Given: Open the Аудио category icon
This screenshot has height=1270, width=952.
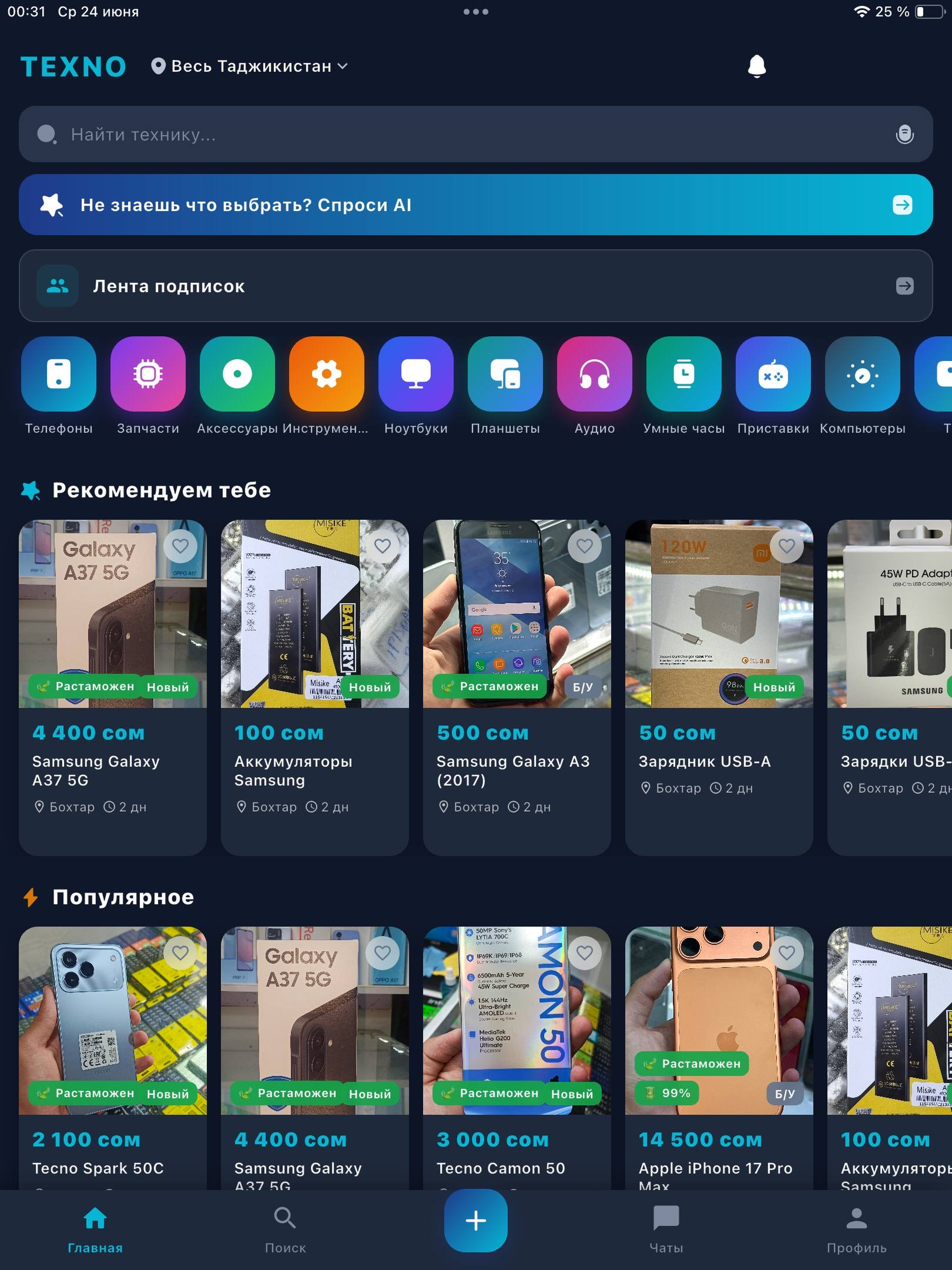Looking at the screenshot, I should click(x=594, y=374).
